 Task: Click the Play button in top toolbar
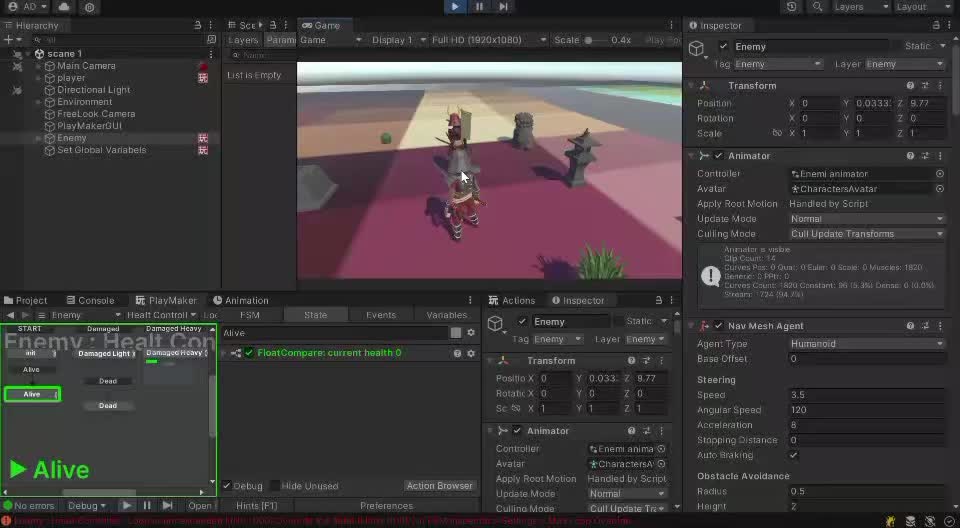coord(455,7)
